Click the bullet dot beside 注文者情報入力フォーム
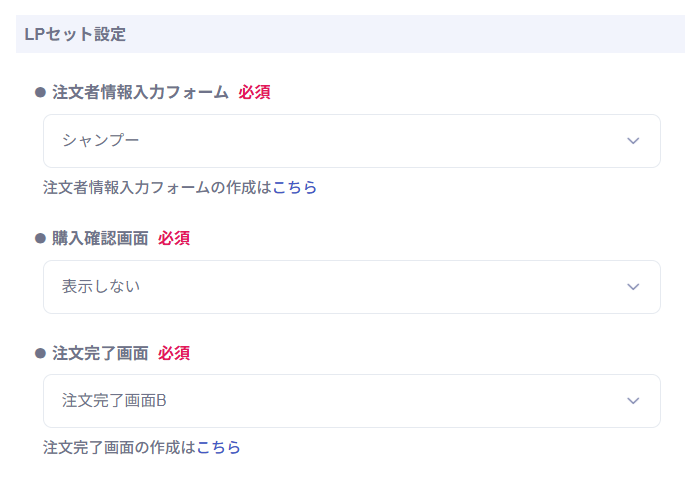Viewport: 685px width, 481px height. 40,92
